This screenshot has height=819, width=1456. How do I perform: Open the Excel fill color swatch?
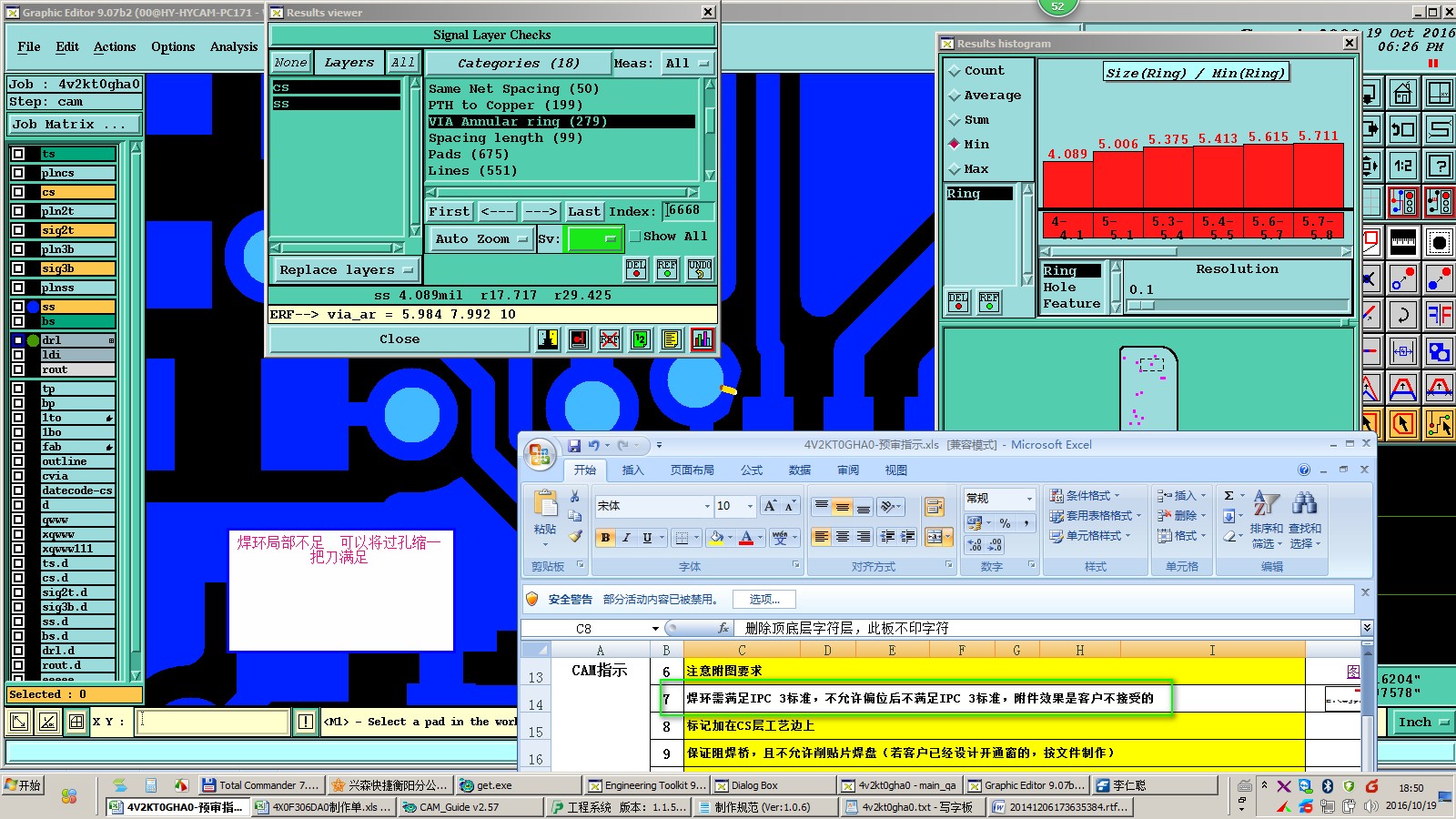tap(716, 538)
